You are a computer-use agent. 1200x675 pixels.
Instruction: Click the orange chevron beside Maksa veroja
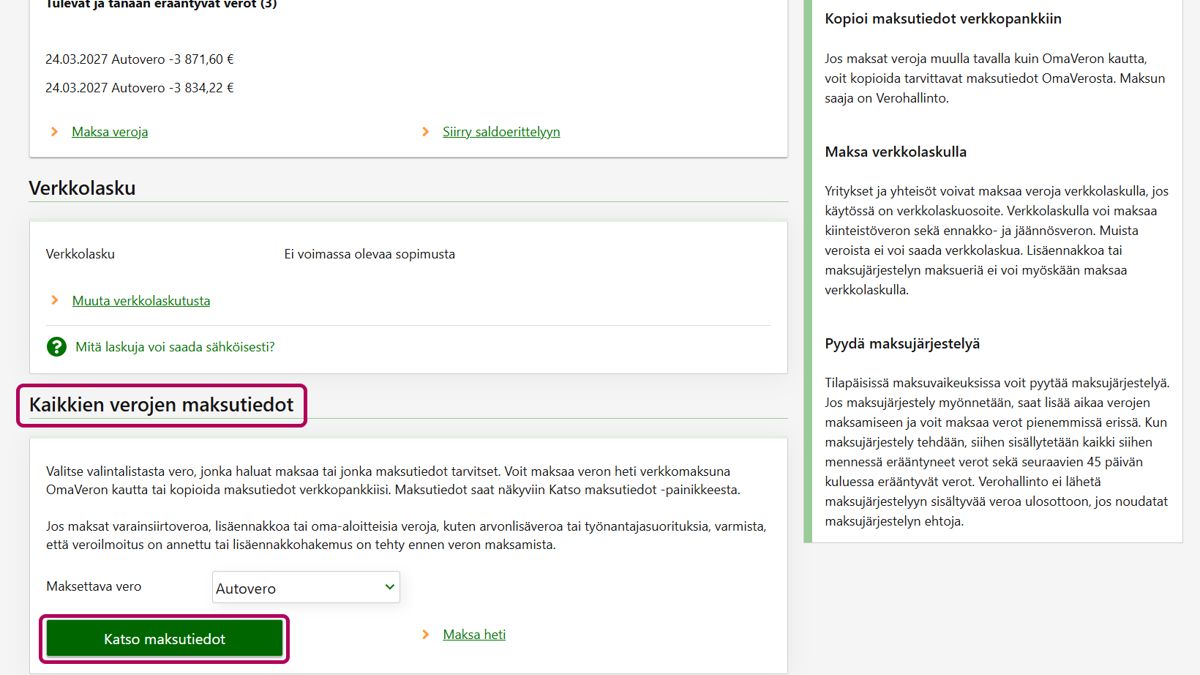(x=54, y=132)
